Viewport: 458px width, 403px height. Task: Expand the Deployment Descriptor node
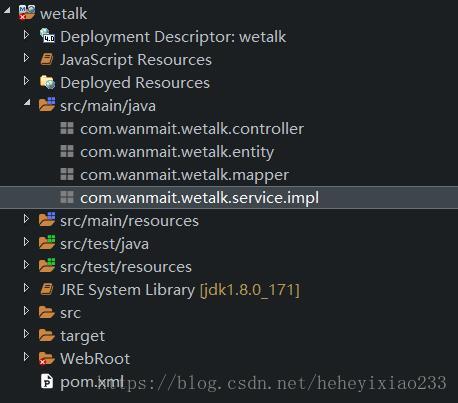[x=26, y=34]
